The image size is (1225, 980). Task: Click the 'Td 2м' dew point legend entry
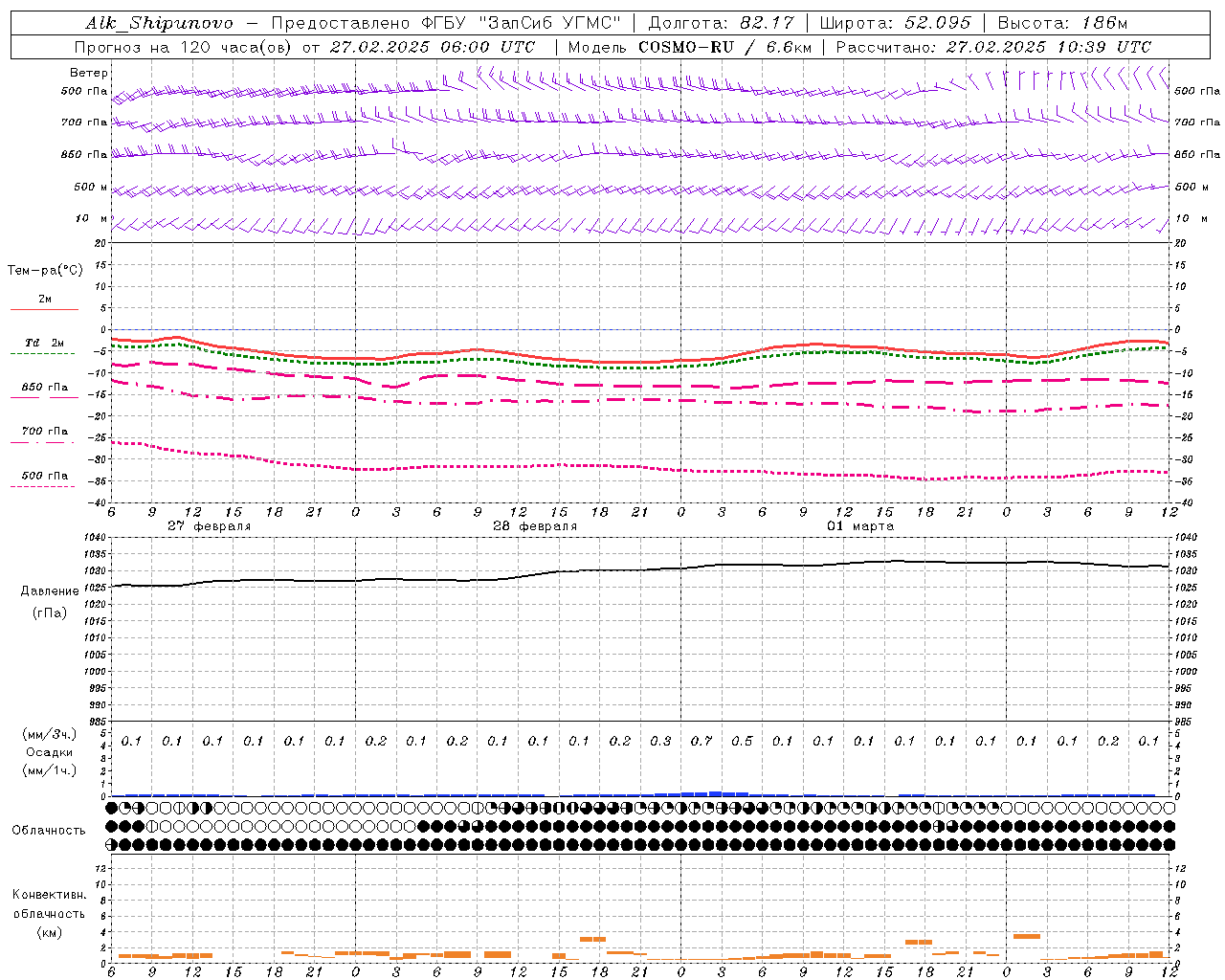[x=44, y=343]
